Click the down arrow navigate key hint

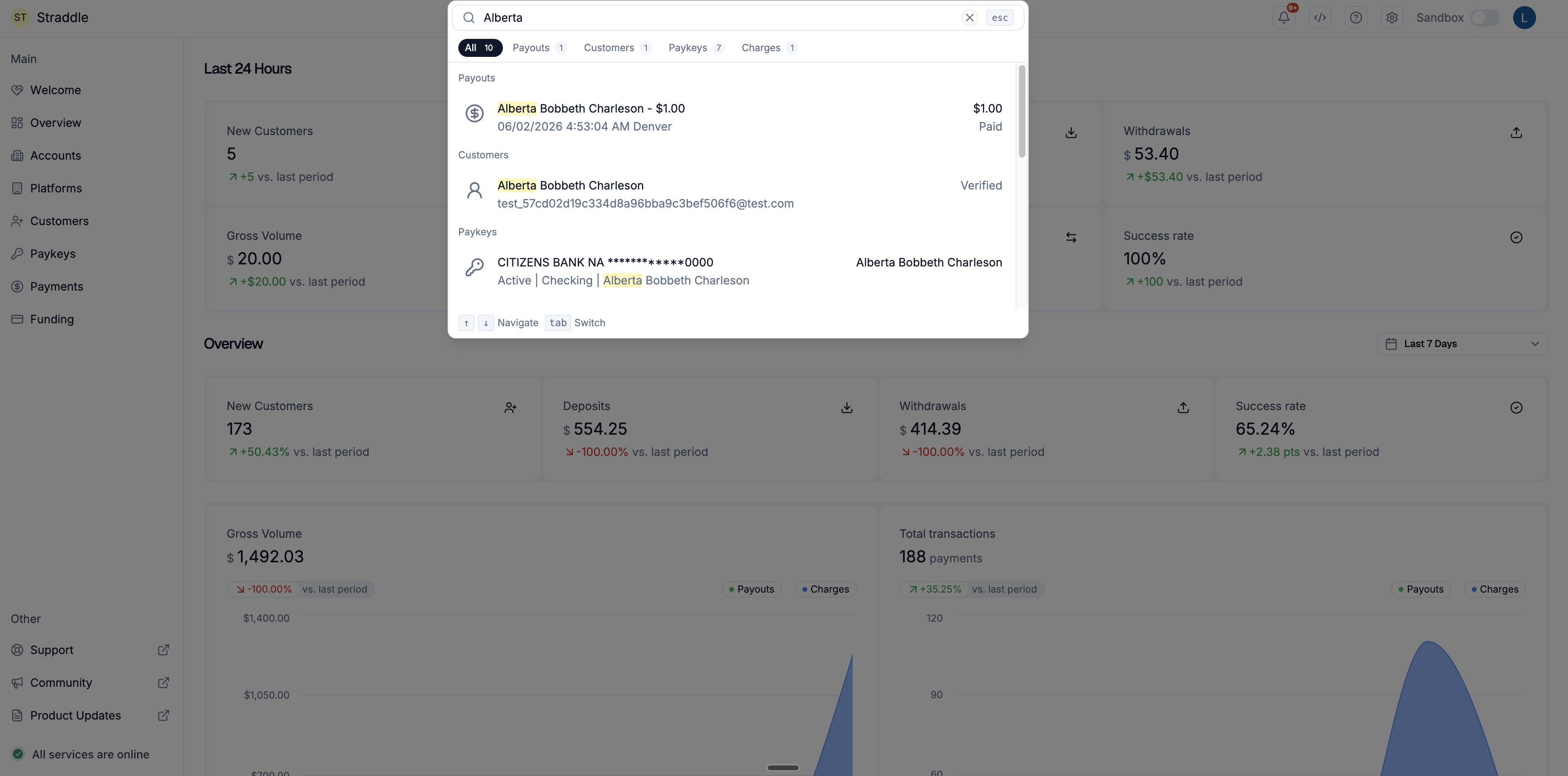click(486, 323)
